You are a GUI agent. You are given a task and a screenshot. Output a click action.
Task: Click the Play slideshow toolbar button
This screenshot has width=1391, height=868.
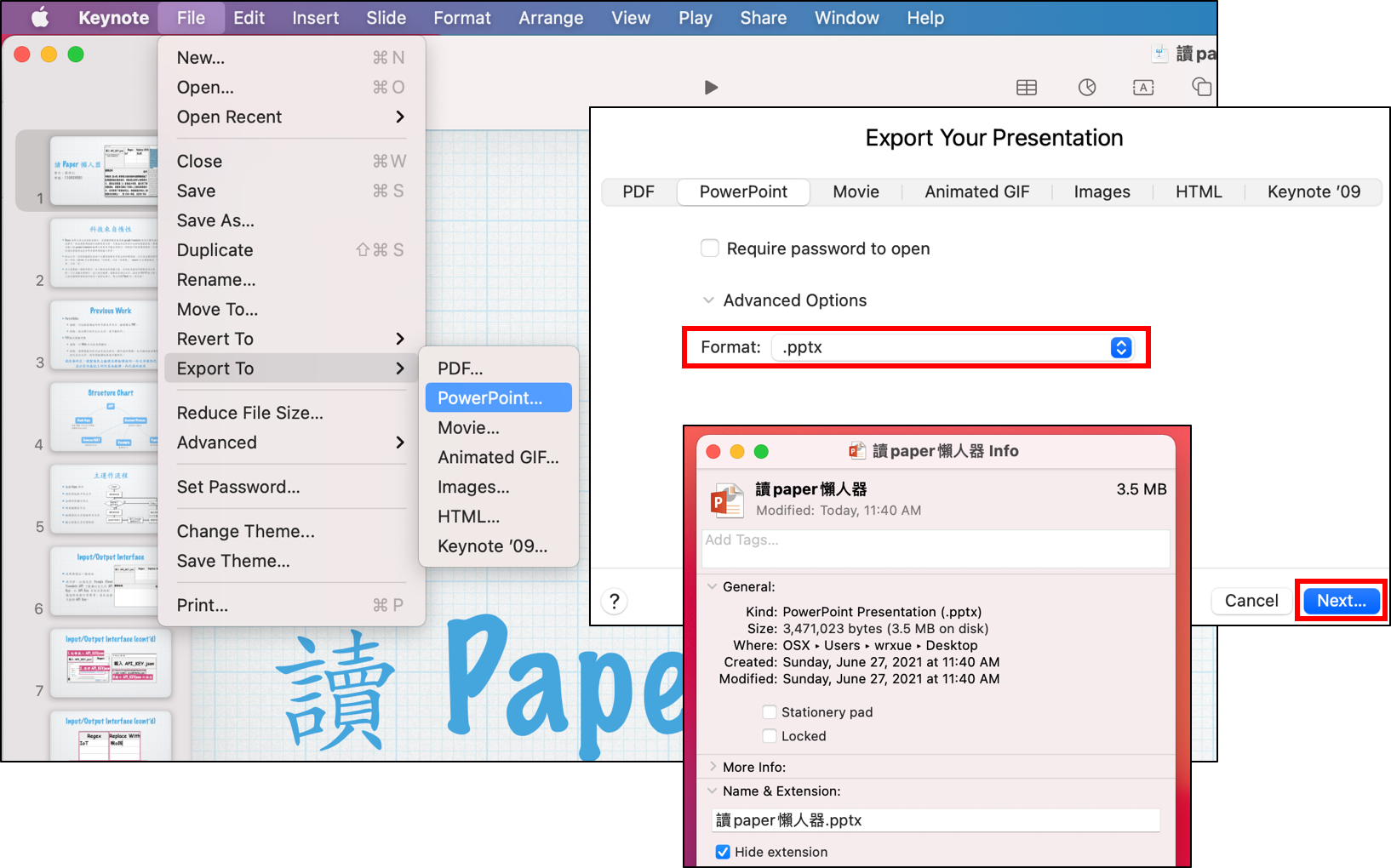click(x=712, y=88)
